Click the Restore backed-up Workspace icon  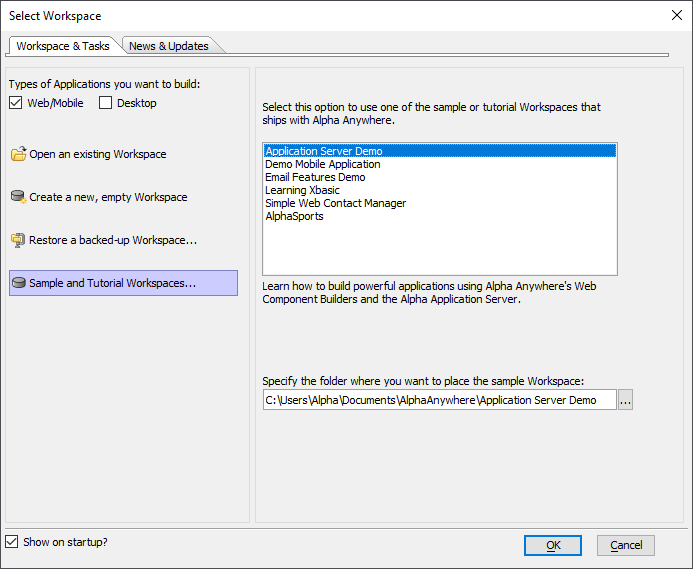[x=18, y=240]
